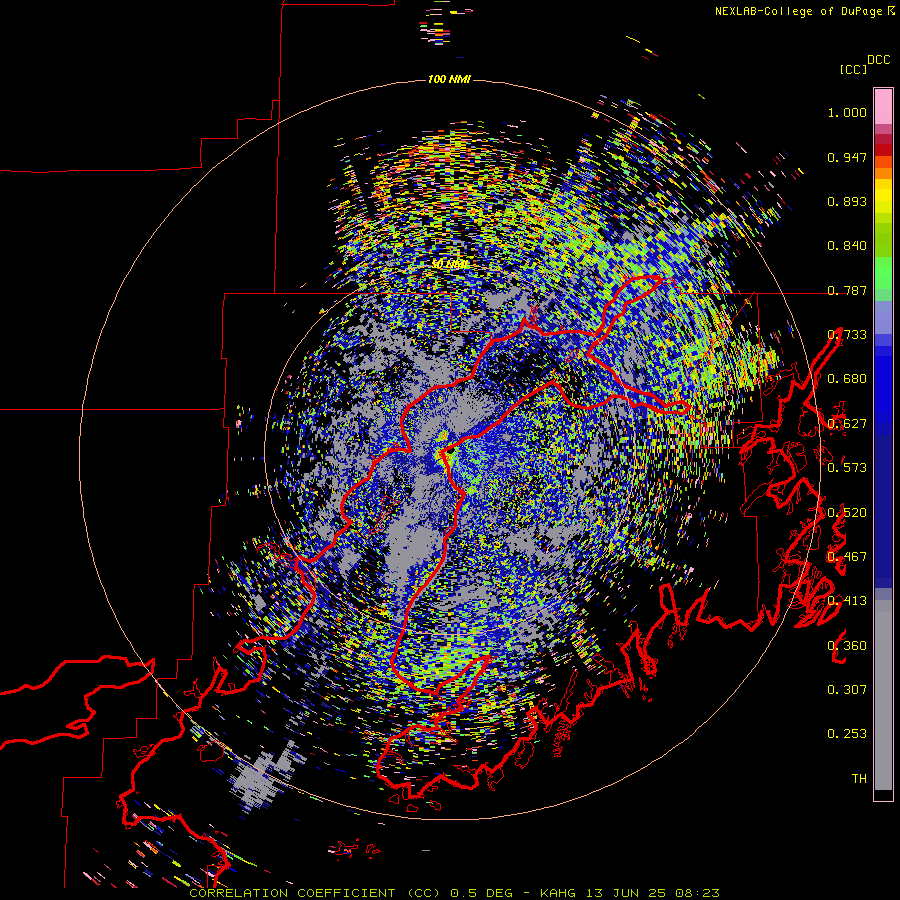Image resolution: width=900 pixels, height=900 pixels.
Task: Click the 0.307 legend value
Action: (847, 690)
